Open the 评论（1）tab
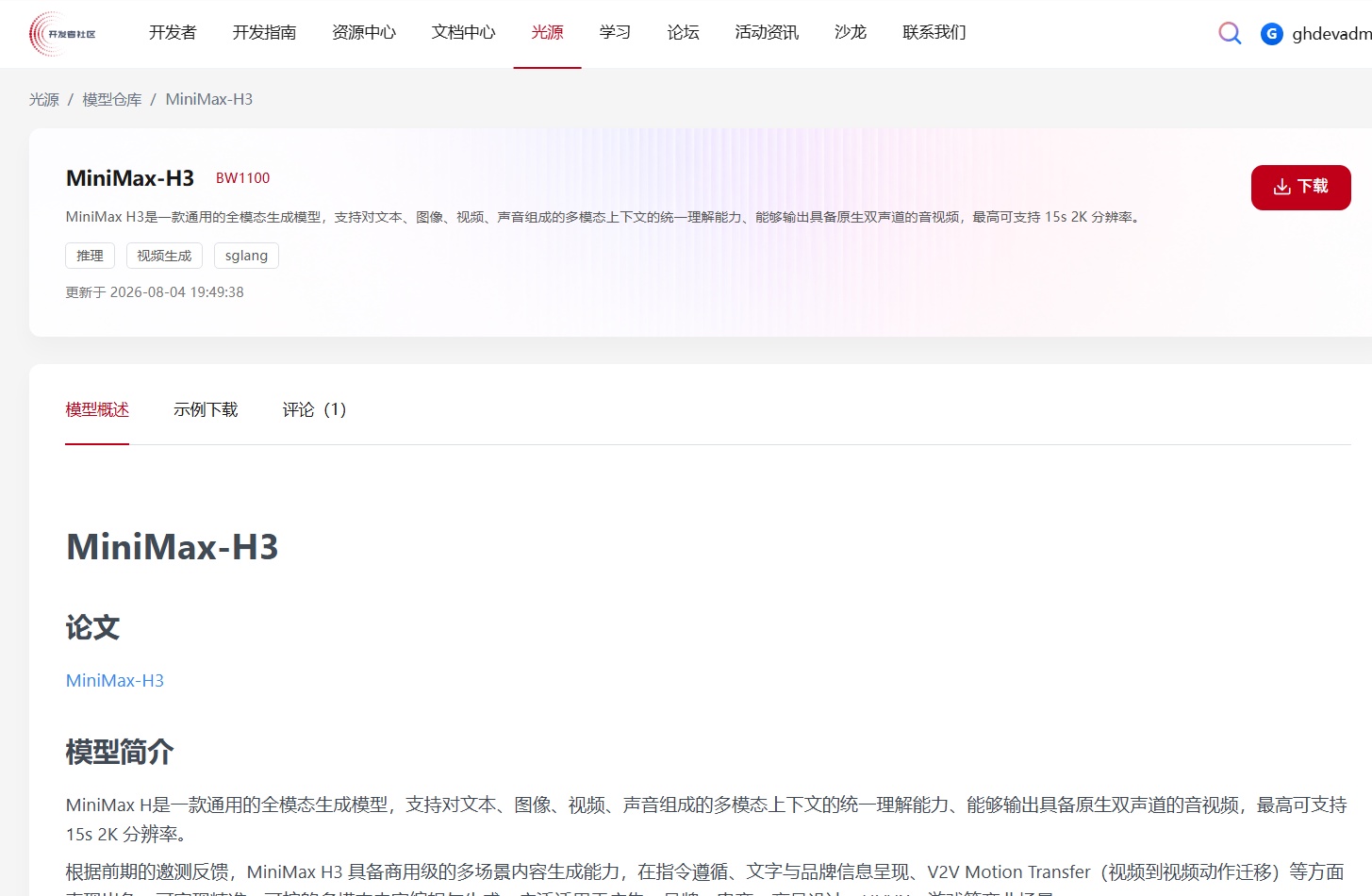The height and width of the screenshot is (896, 1372). [x=315, y=410]
